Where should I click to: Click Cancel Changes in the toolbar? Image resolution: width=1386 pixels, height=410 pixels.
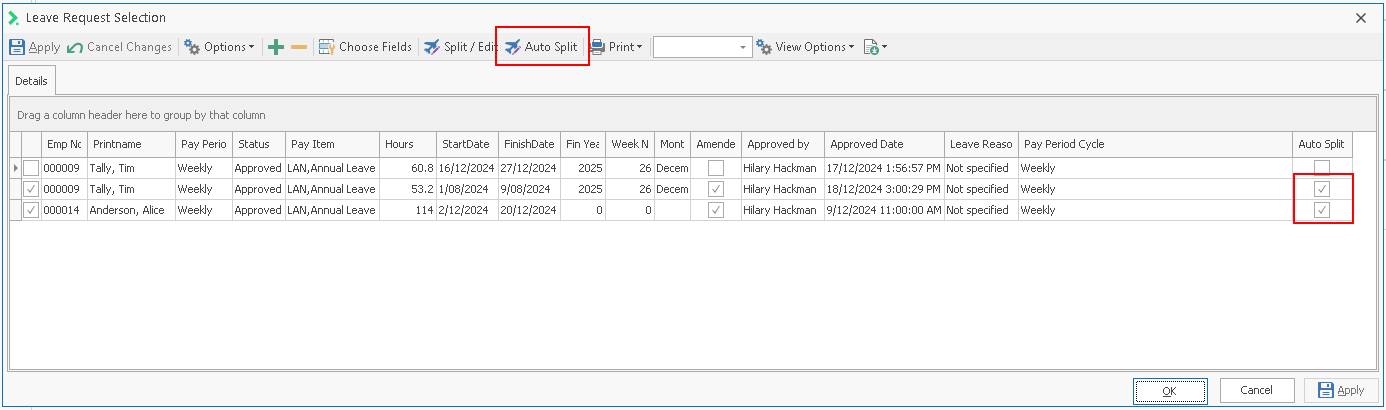click(x=120, y=47)
